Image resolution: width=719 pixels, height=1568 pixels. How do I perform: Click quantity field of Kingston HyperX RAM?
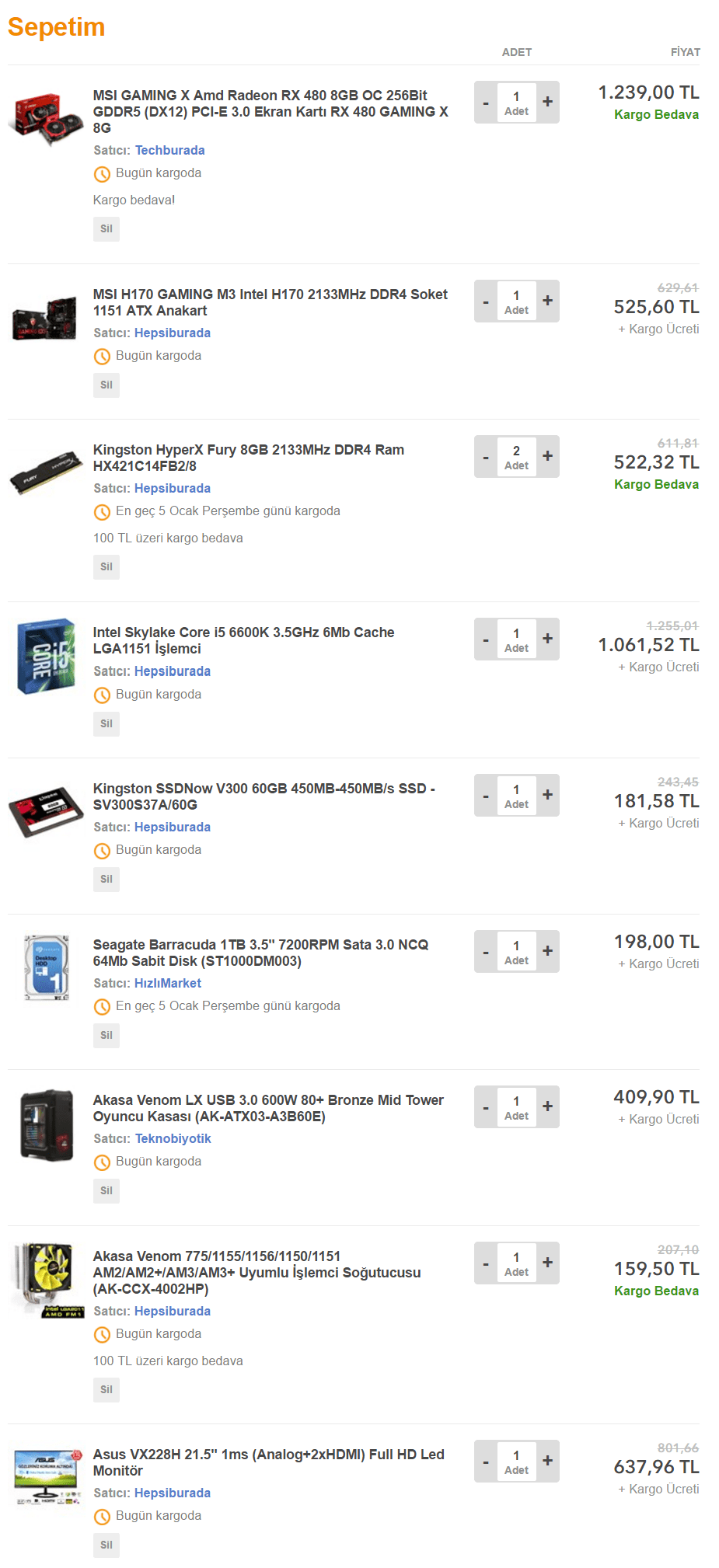516,457
